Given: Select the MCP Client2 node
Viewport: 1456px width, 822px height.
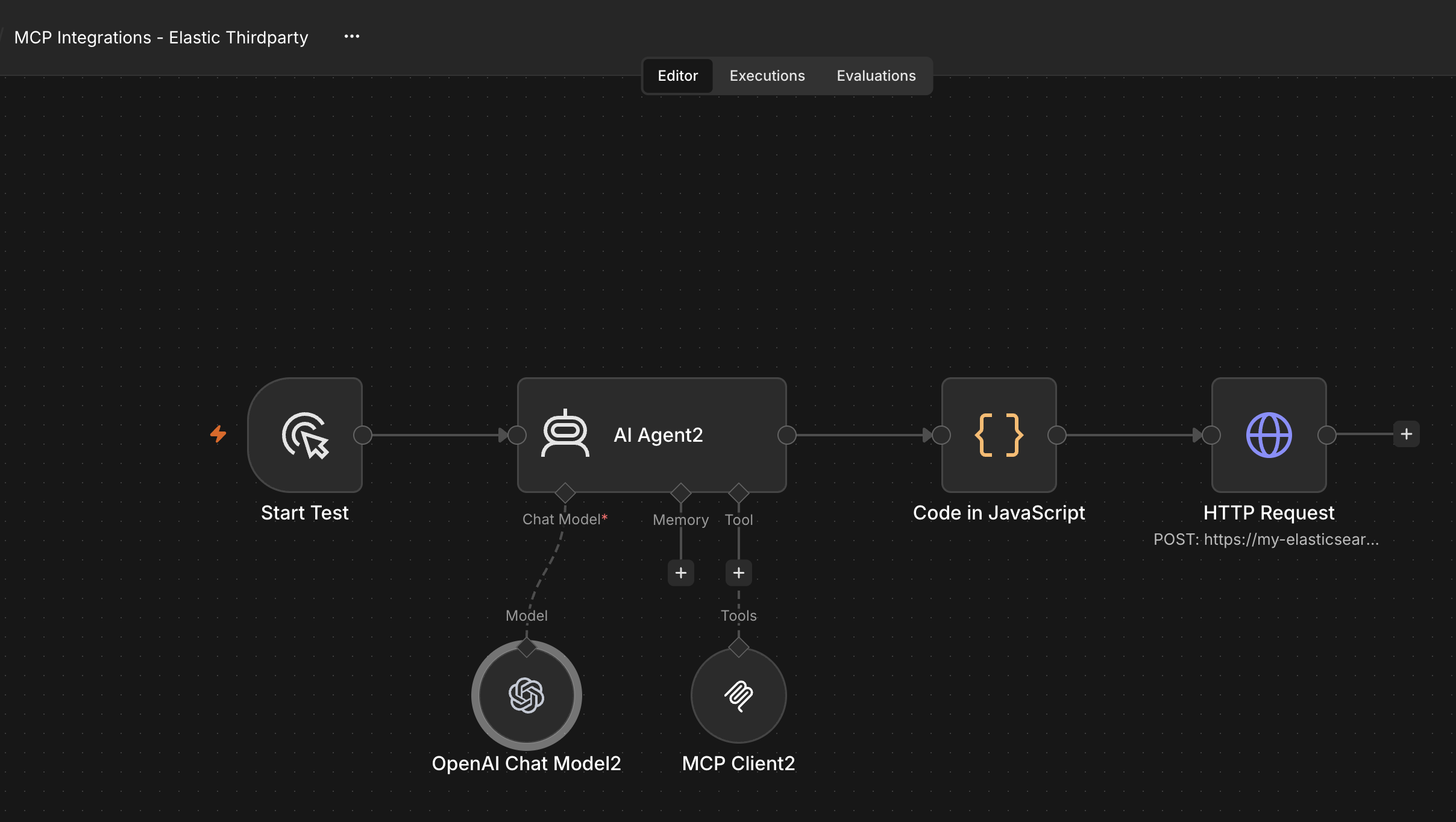Looking at the screenshot, I should click(x=738, y=695).
